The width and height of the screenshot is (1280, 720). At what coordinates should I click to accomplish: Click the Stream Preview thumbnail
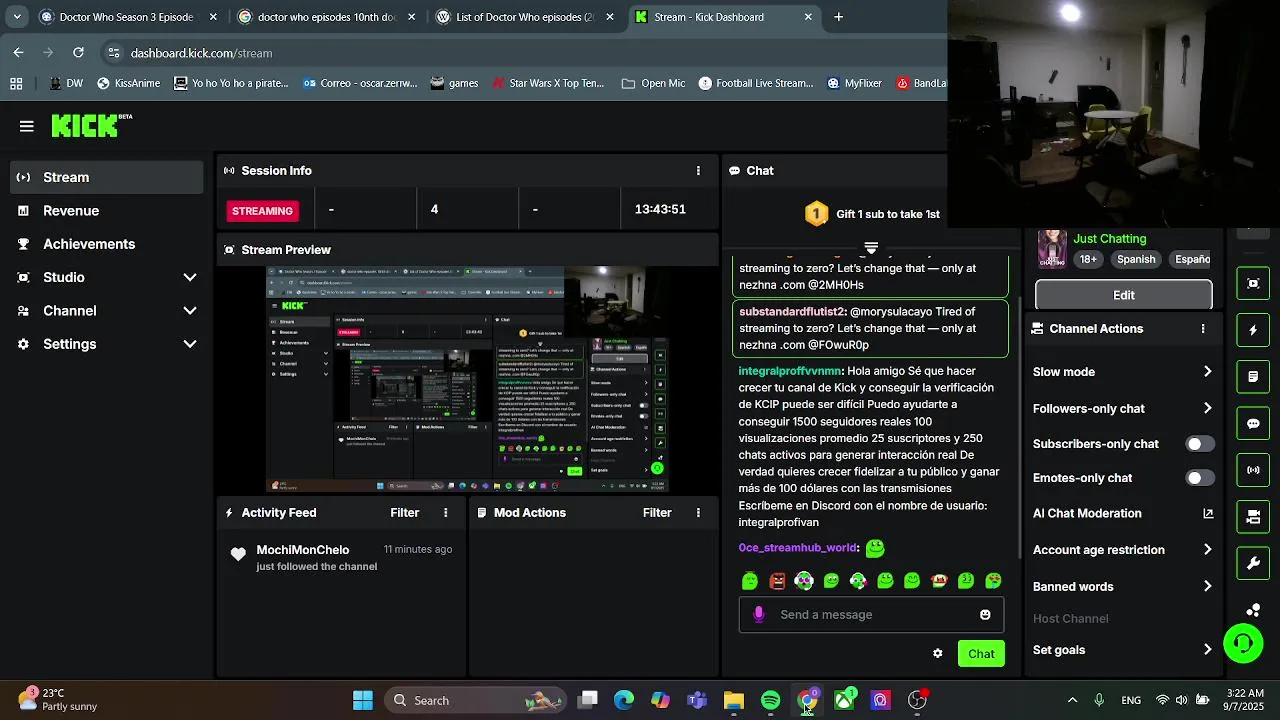click(467, 379)
